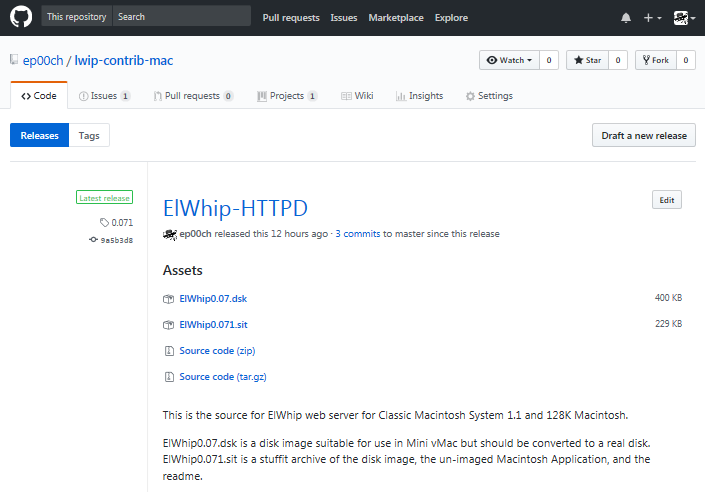Open the GitHub home logo

(x=21, y=17)
